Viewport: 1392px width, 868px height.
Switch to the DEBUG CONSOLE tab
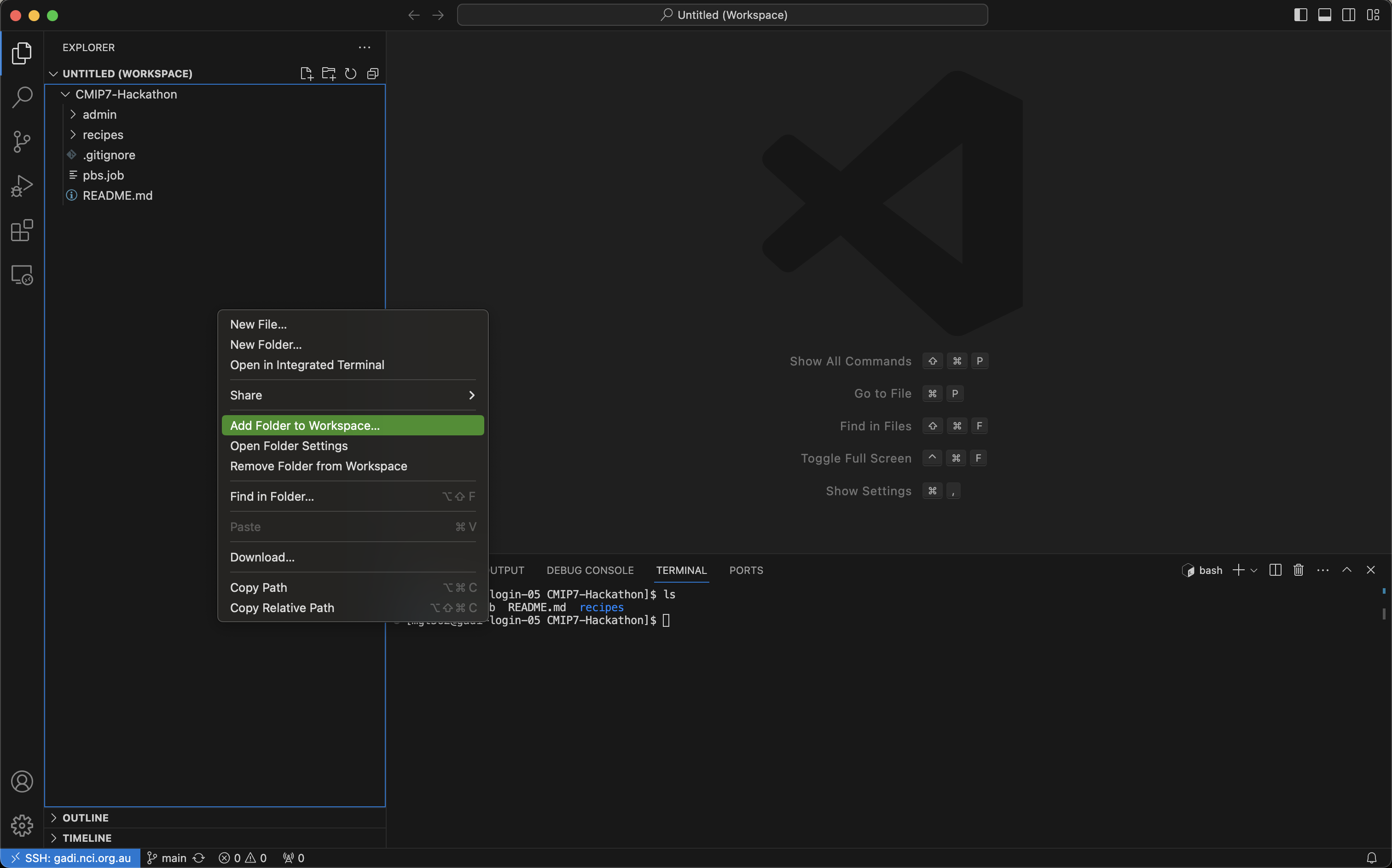[590, 570]
